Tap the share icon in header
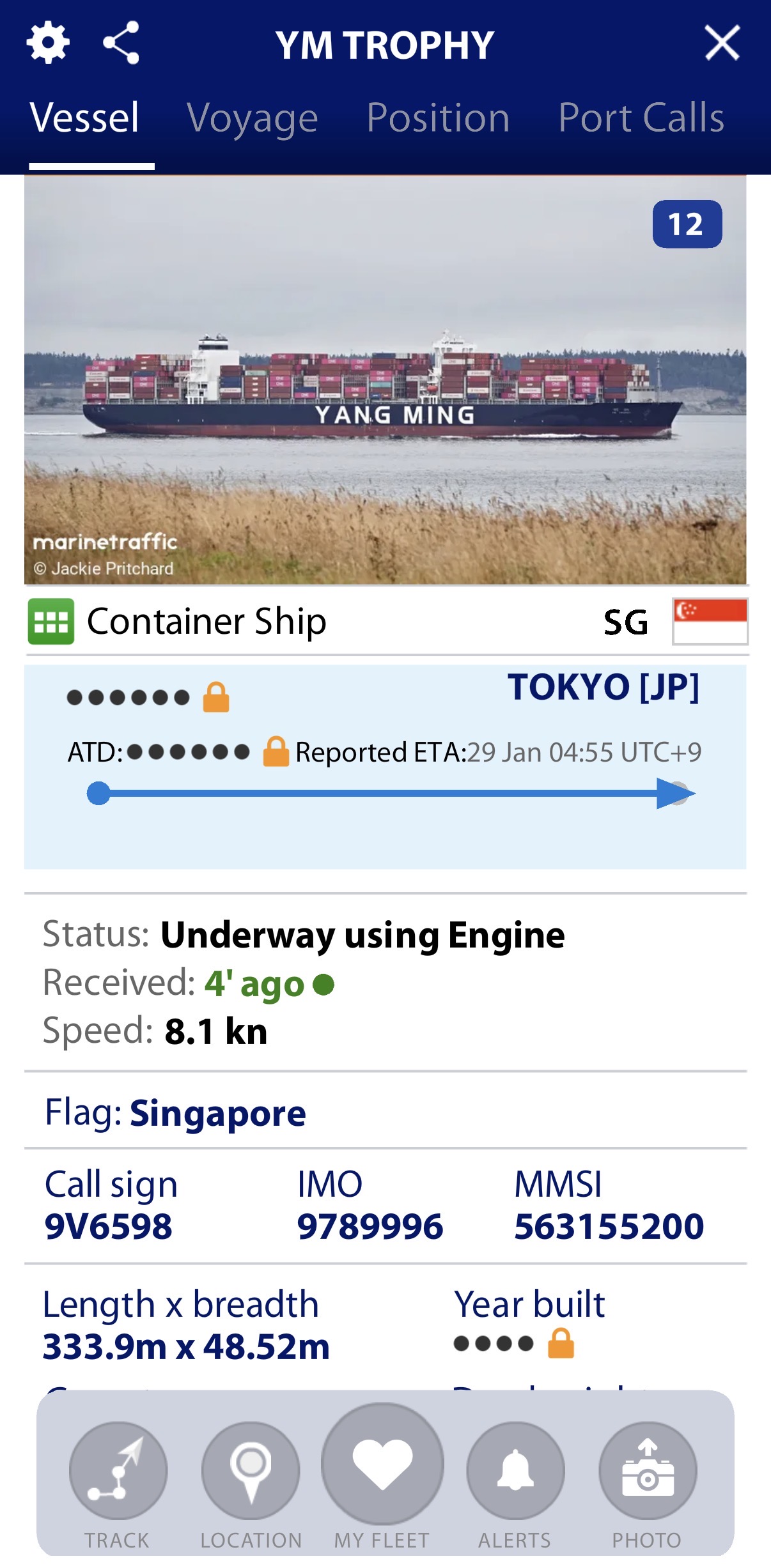Screen dimensions: 771x1568 pos(121,43)
